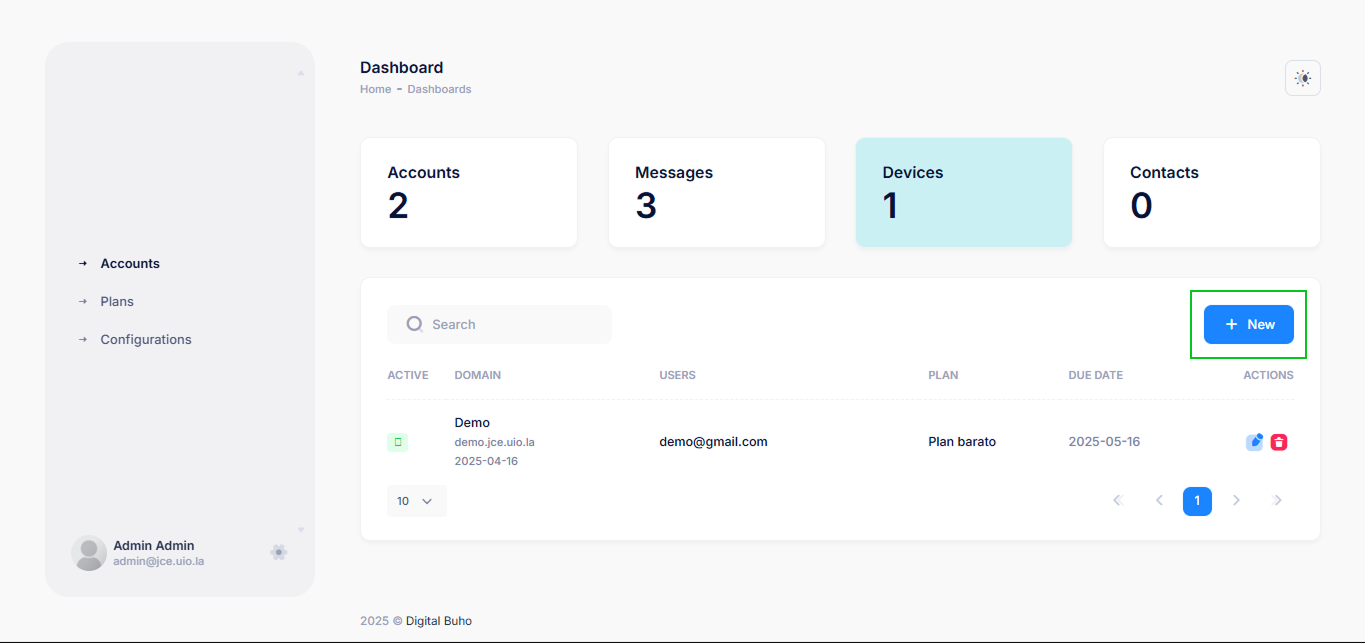Click the Admin Admin avatar picture
The image size is (1365, 643).
[x=89, y=553]
